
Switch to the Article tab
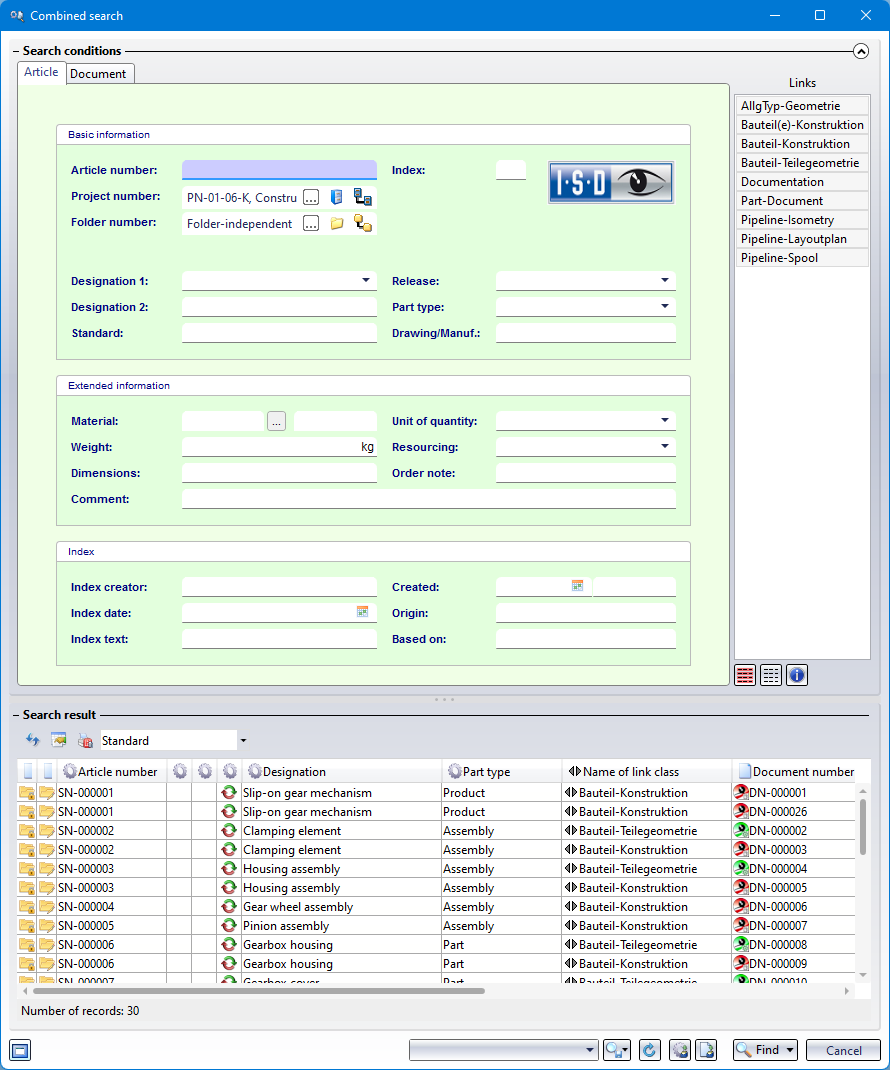[42, 72]
